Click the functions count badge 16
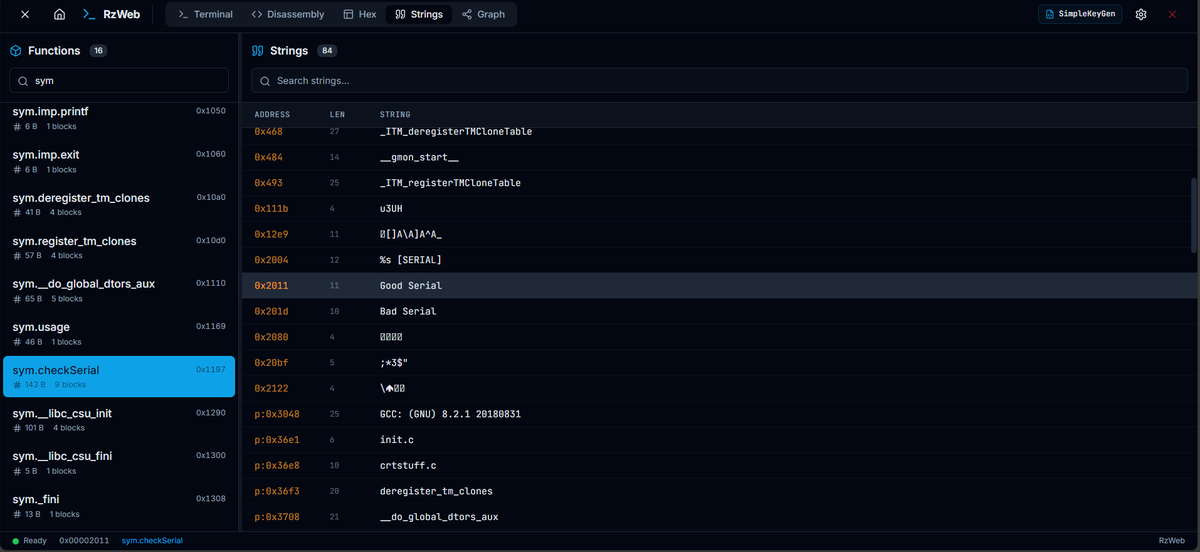The width and height of the screenshot is (1200, 552). [x=98, y=51]
